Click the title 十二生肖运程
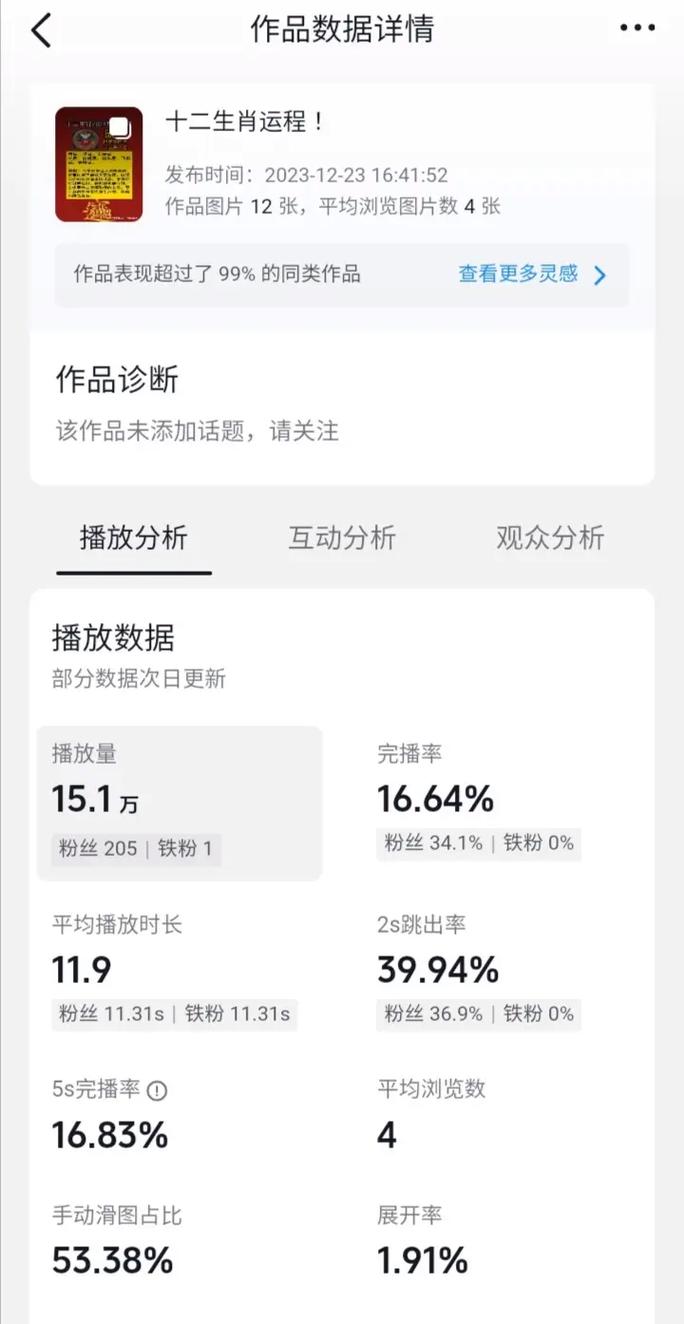This screenshot has width=684, height=1324. (x=243, y=124)
